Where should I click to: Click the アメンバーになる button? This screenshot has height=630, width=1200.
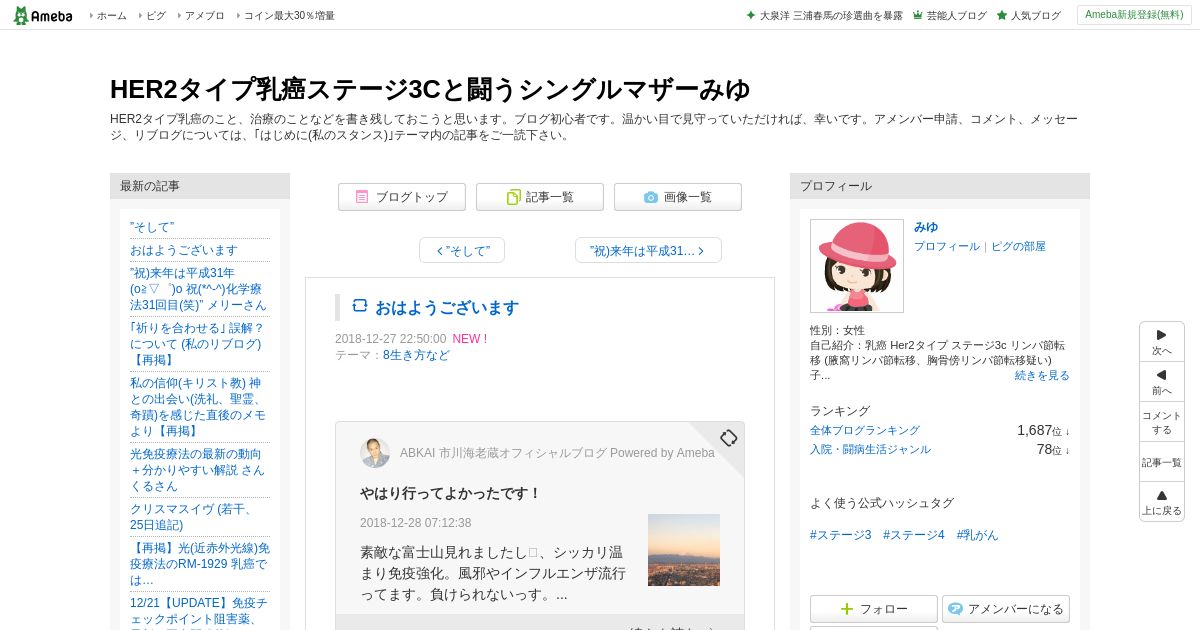pos(1006,609)
